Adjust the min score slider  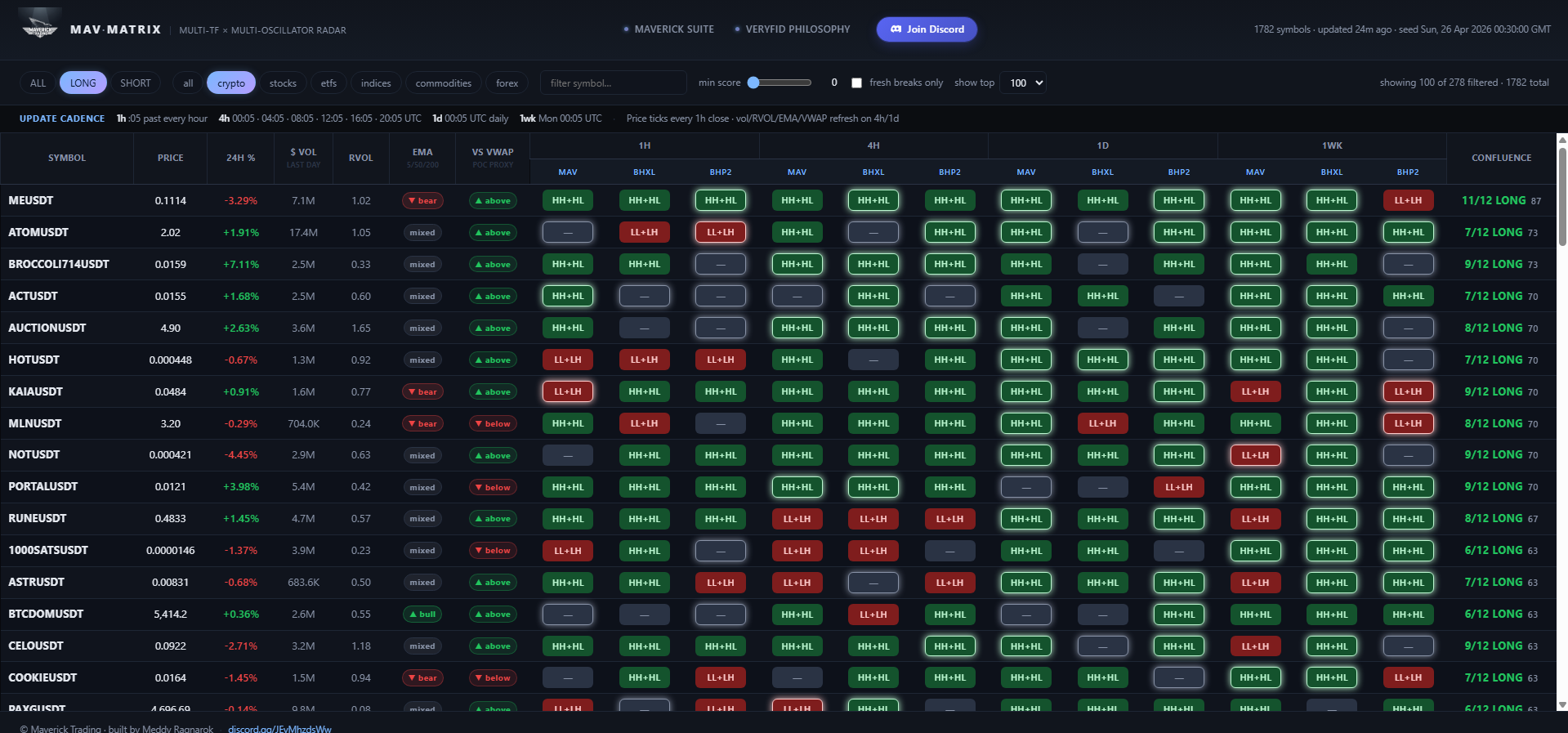[x=780, y=83]
